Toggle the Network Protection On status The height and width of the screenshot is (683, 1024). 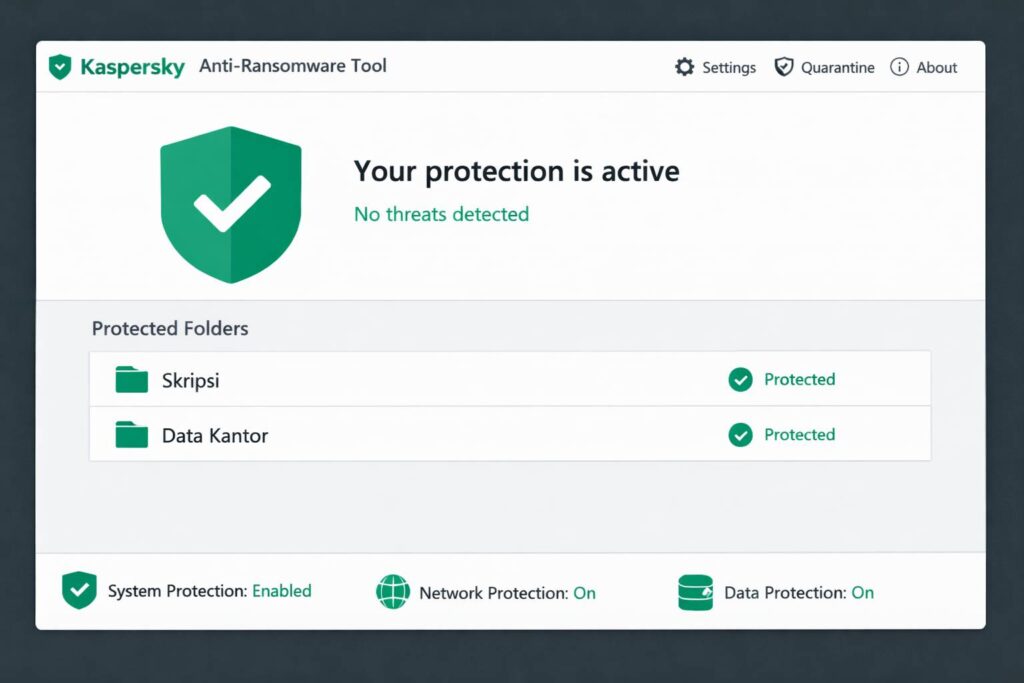(x=584, y=593)
